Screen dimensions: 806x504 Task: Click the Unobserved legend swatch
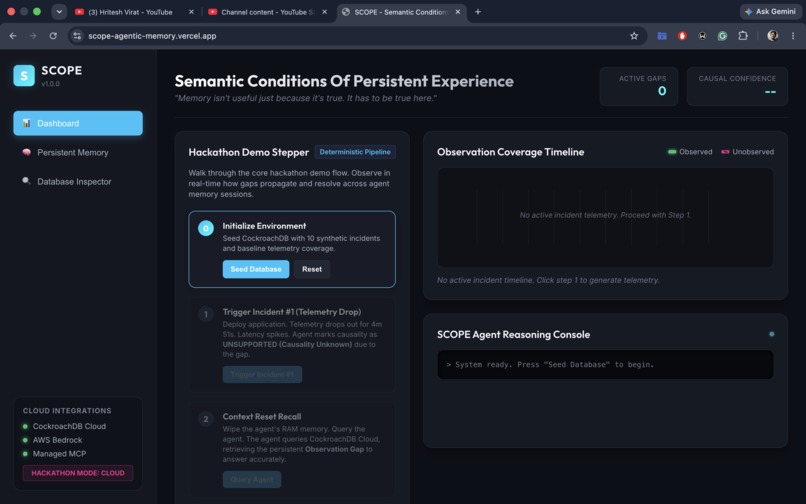pyautogui.click(x=725, y=152)
